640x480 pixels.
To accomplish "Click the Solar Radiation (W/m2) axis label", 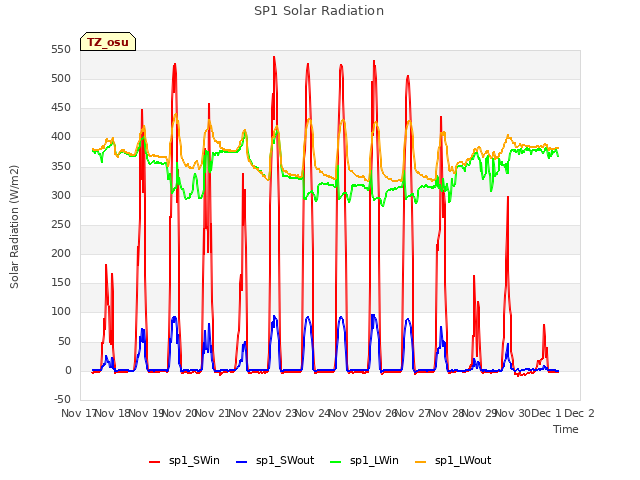I will pos(14,227).
